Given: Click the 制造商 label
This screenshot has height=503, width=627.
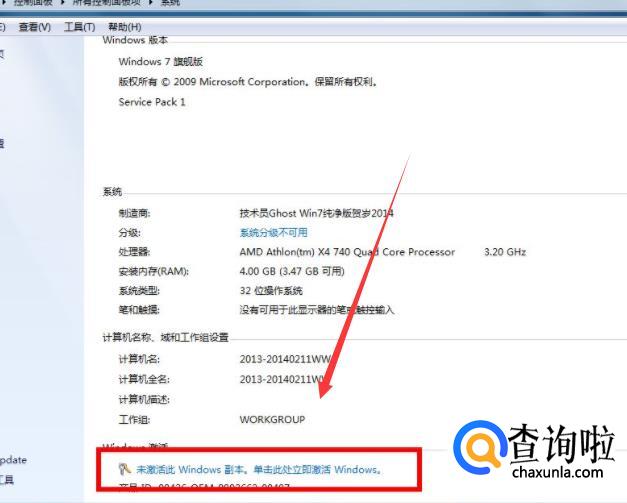Looking at the screenshot, I should (134, 213).
